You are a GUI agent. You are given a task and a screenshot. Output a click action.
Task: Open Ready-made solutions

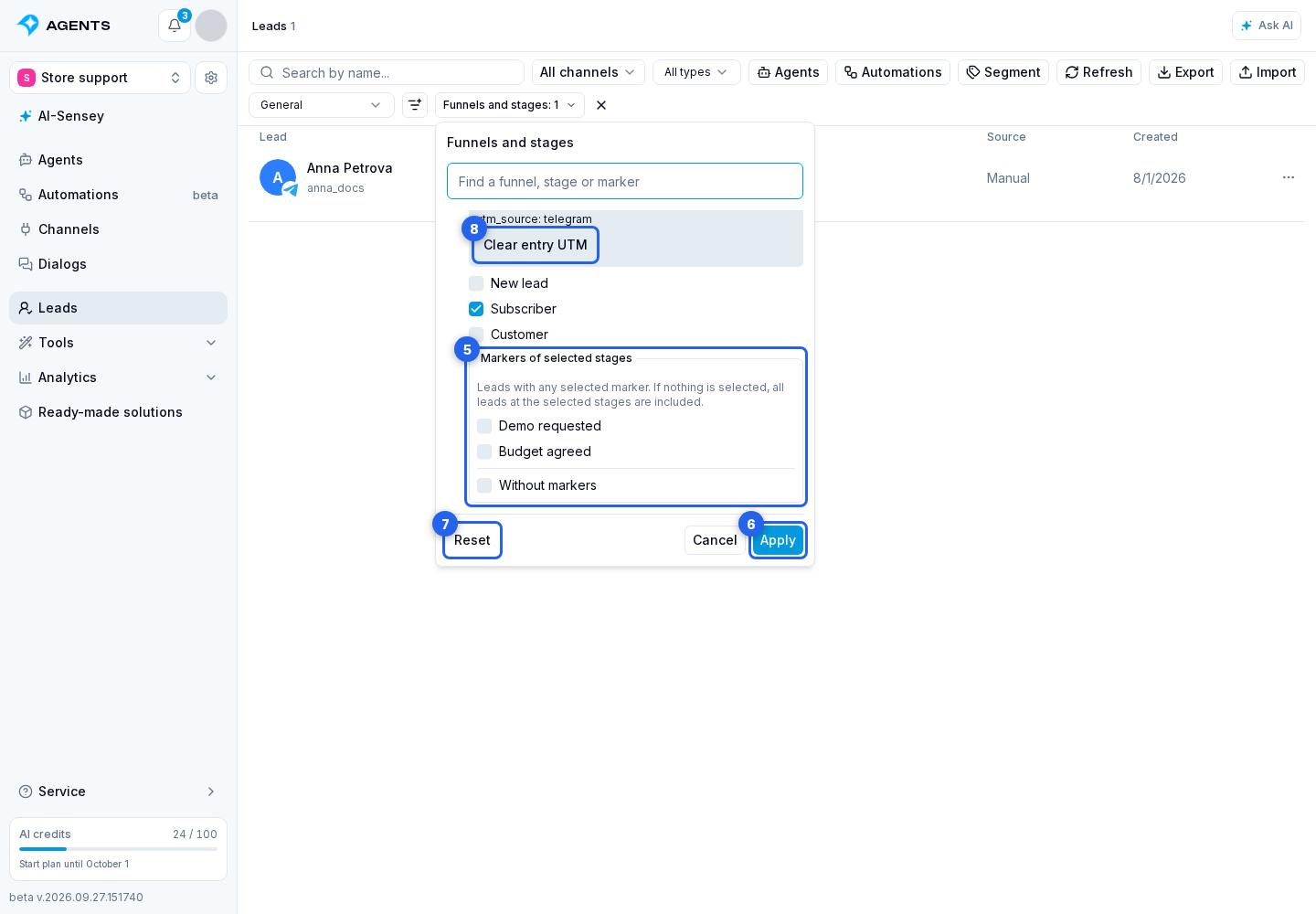pos(118,412)
